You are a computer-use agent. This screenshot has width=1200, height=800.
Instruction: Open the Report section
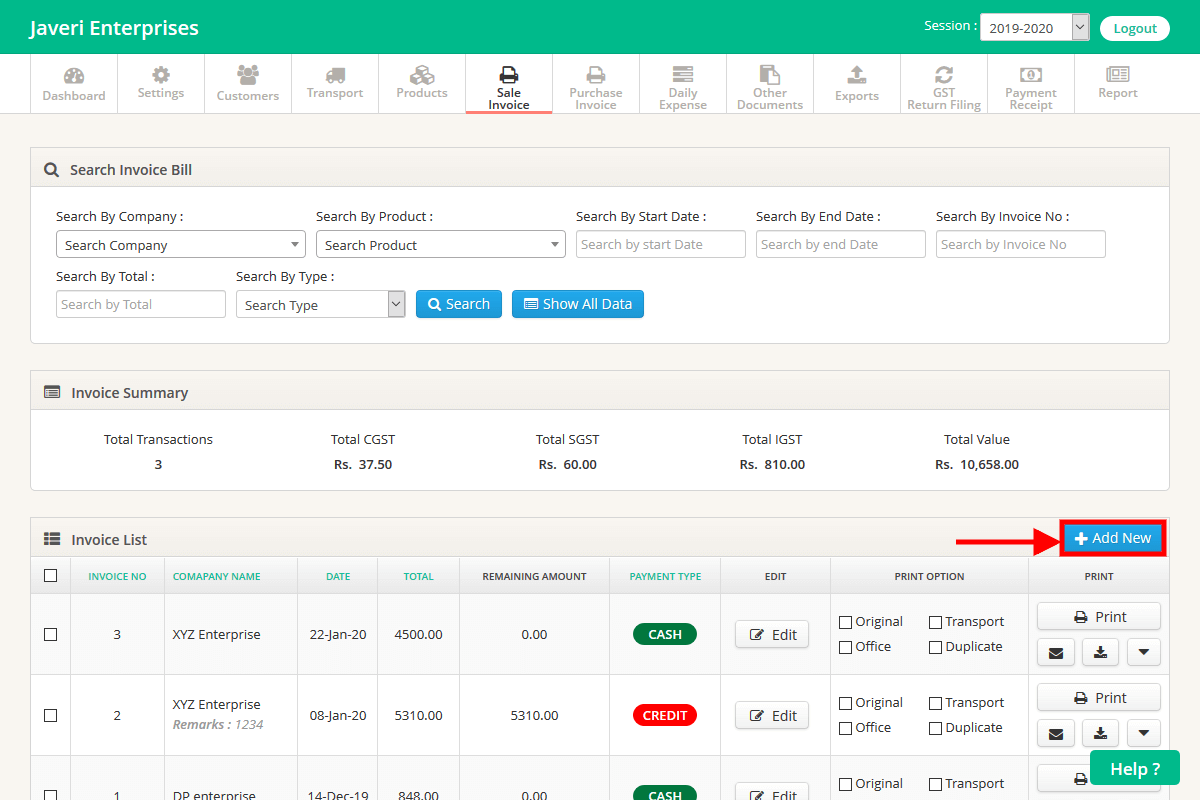1117,83
